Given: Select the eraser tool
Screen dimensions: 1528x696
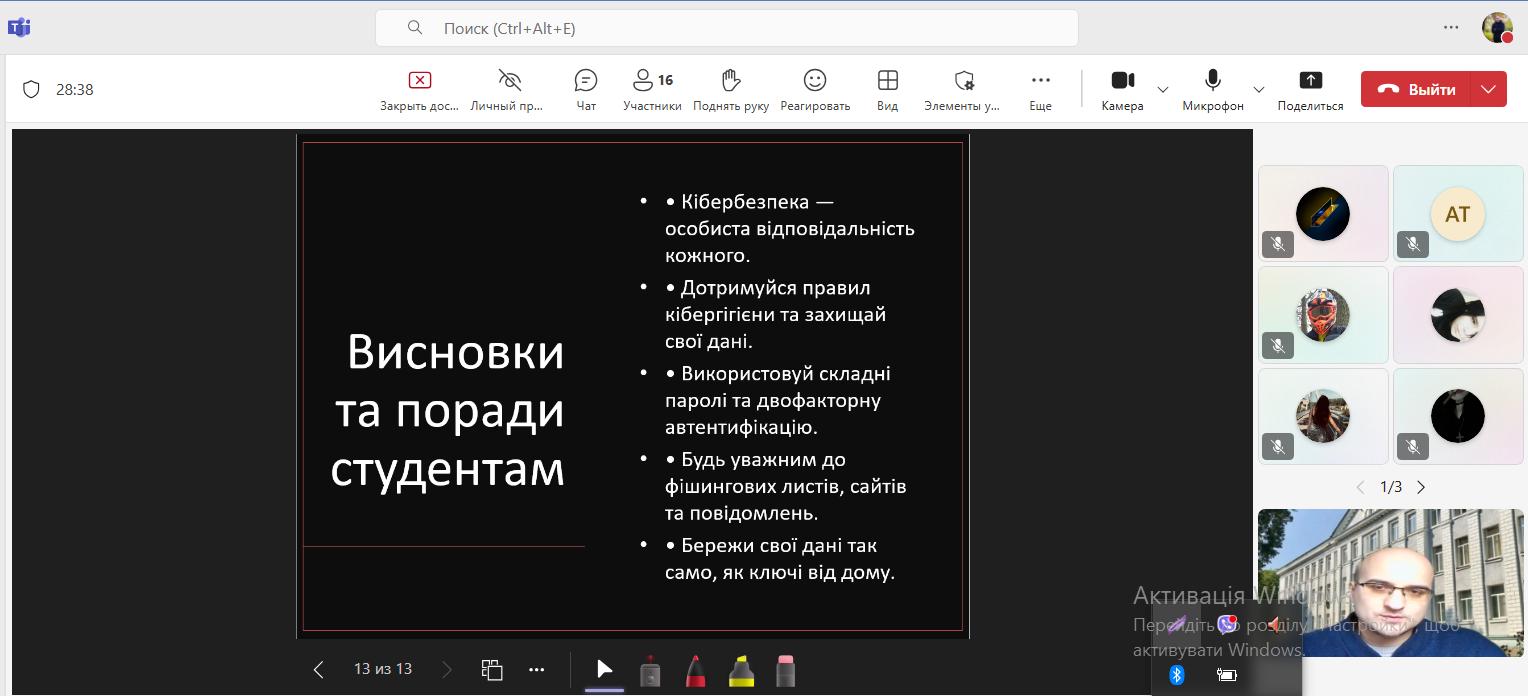Looking at the screenshot, I should click(785, 671).
